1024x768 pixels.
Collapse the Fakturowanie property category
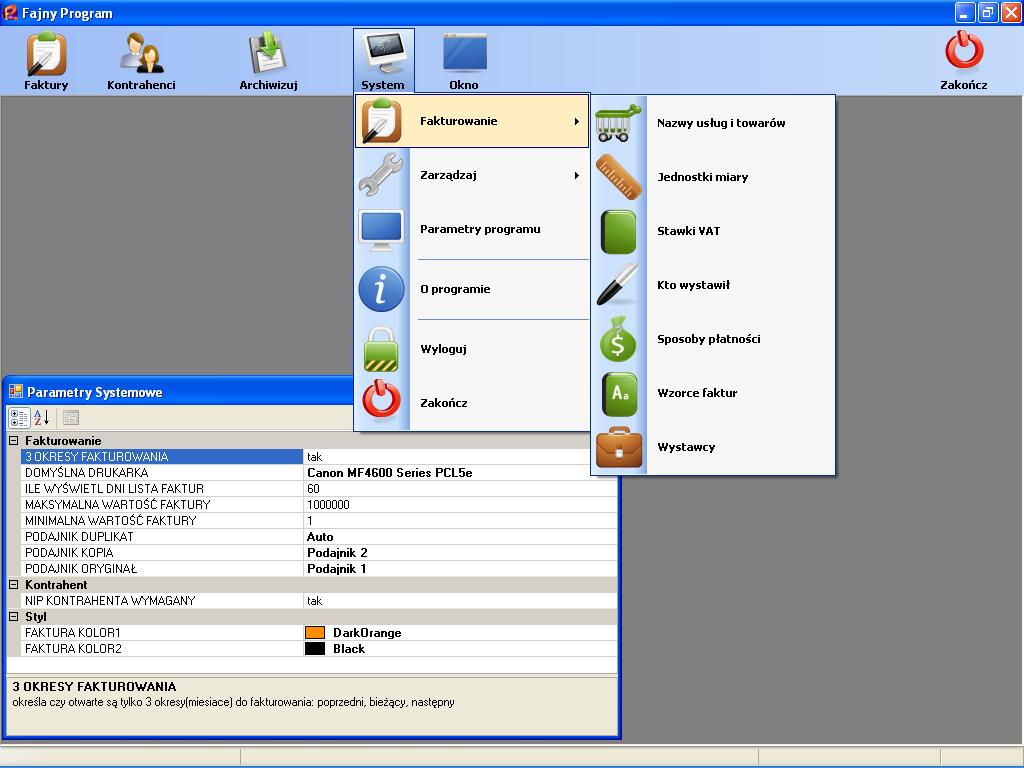(14, 441)
